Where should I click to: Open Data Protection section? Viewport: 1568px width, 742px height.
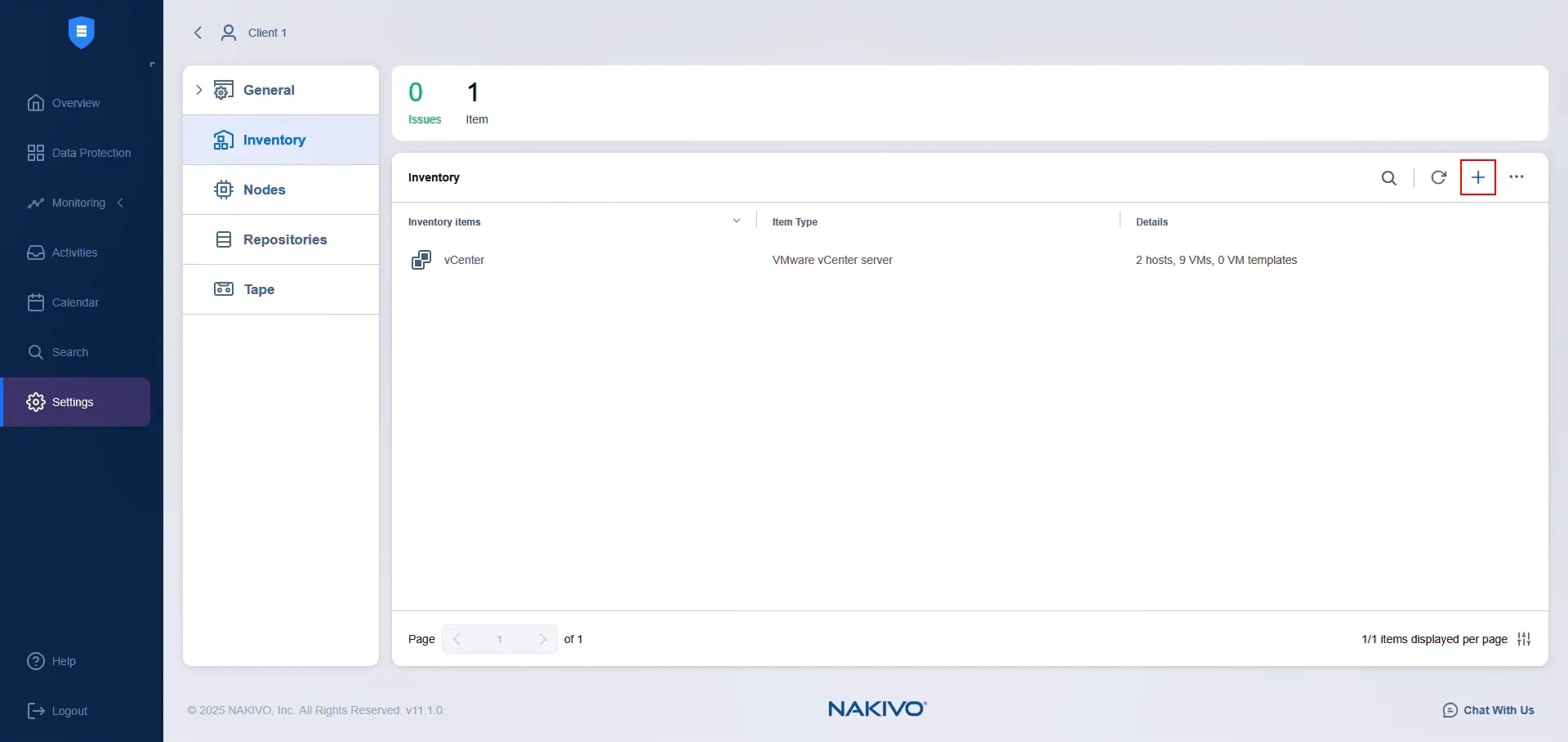coord(79,153)
